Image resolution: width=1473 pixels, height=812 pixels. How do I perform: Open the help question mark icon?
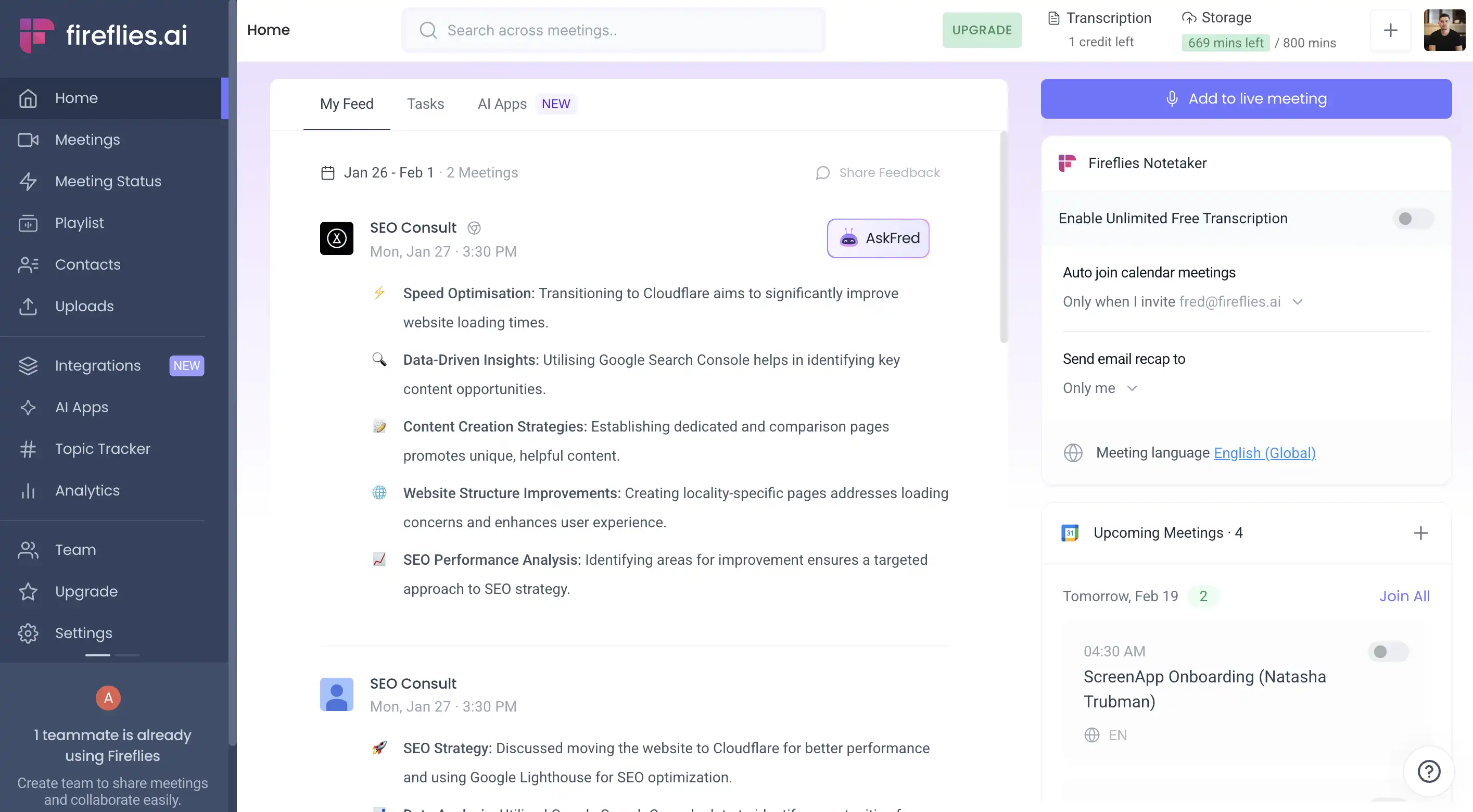click(x=1428, y=771)
